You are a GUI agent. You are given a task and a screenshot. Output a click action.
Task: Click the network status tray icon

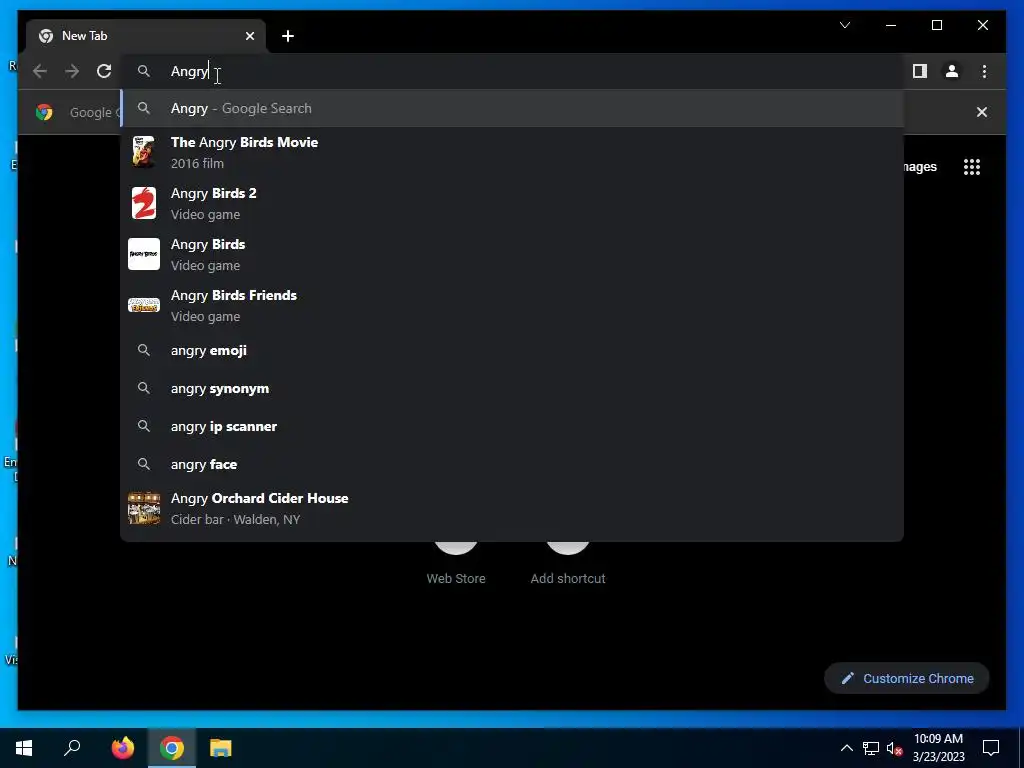click(871, 748)
